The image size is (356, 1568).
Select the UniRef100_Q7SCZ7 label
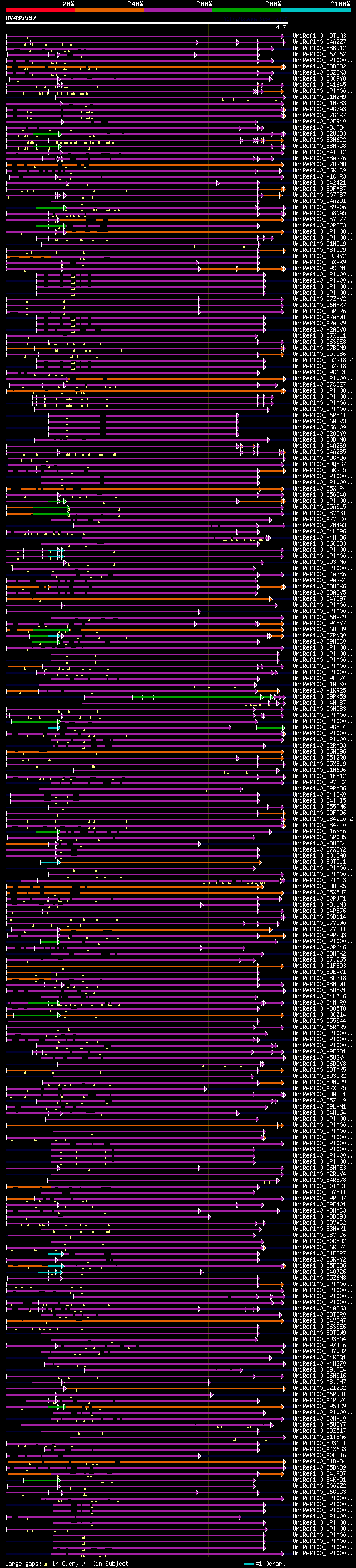tap(319, 385)
